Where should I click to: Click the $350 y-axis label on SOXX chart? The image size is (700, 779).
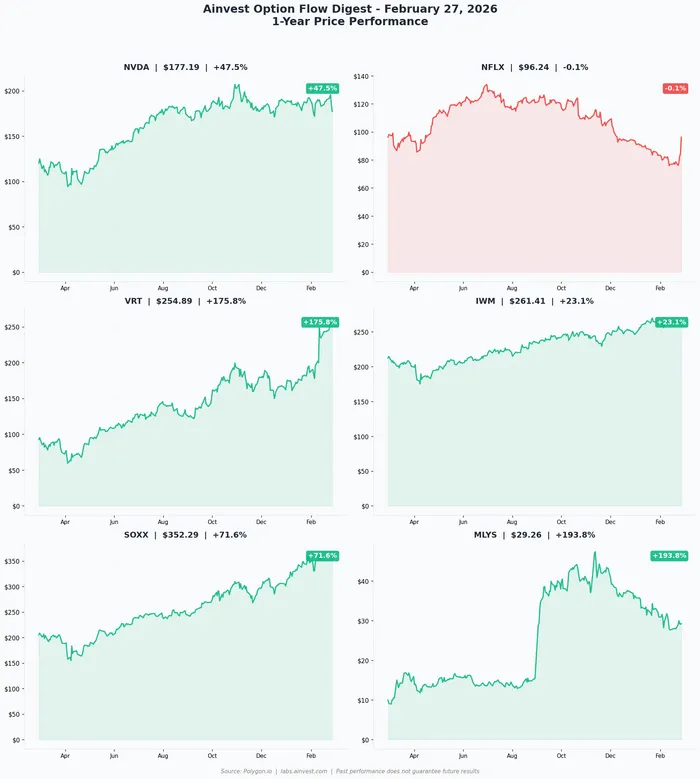(12, 562)
